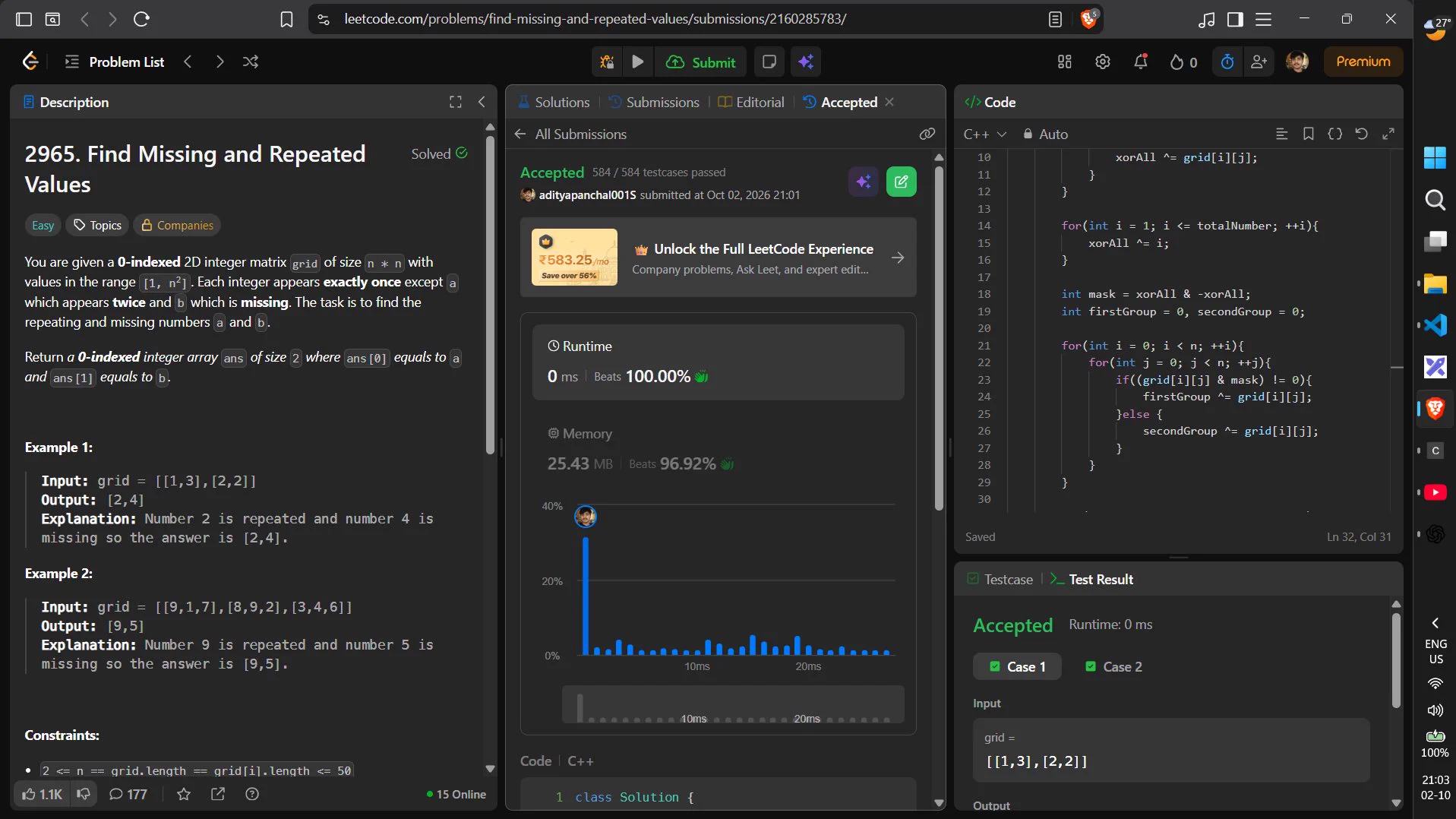The image size is (1456, 819).
Task: Collapse the Description panel chevron
Action: point(482,102)
